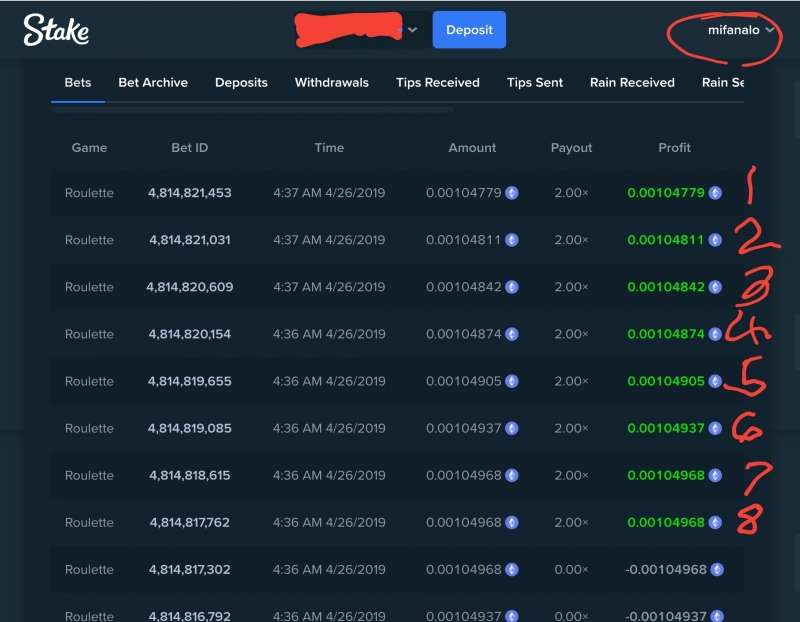Viewport: 800px width, 622px height.
Task: Open bet ID 4,814,821,031
Action: 189,240
